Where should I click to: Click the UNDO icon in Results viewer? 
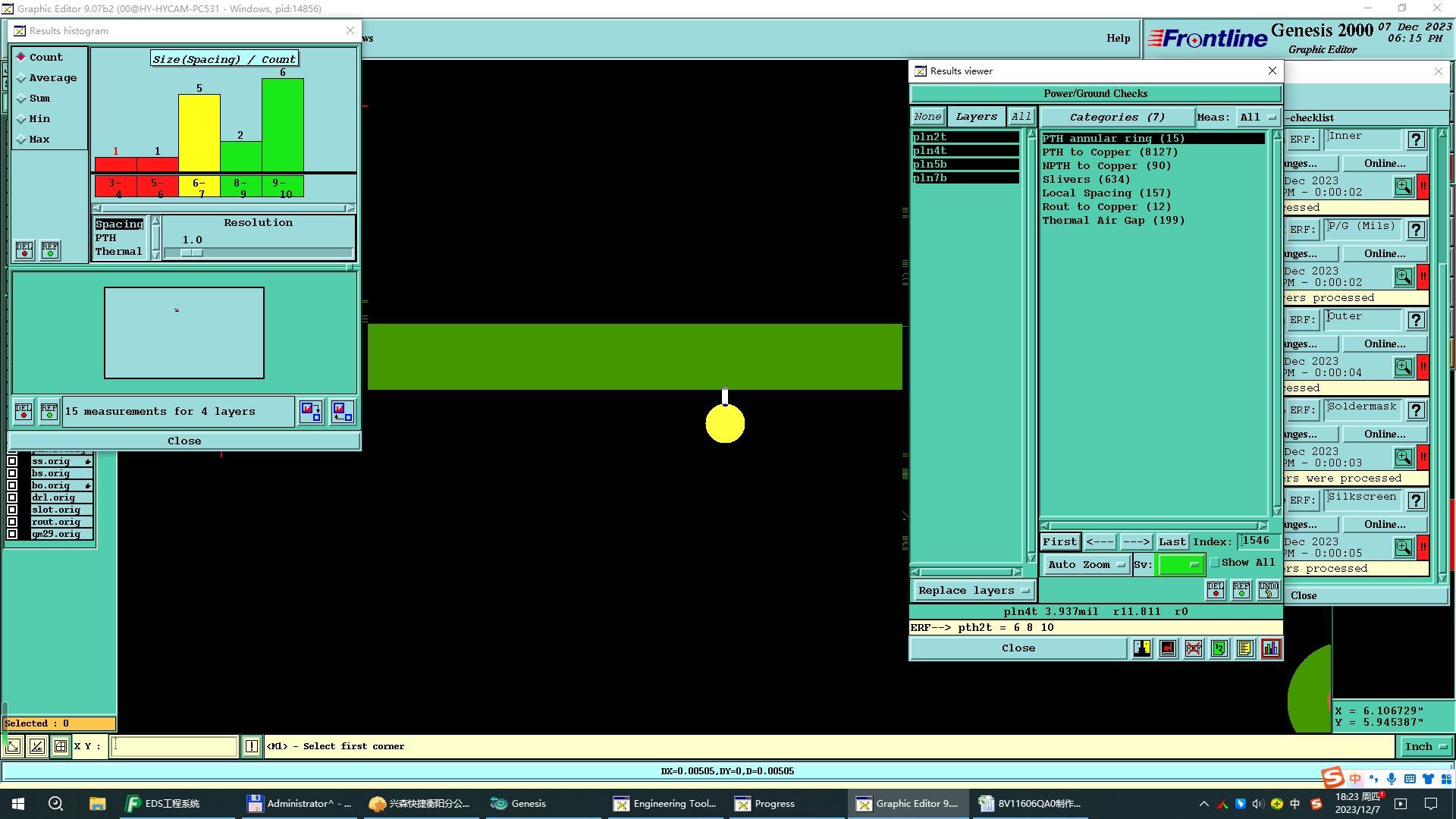tap(1268, 590)
